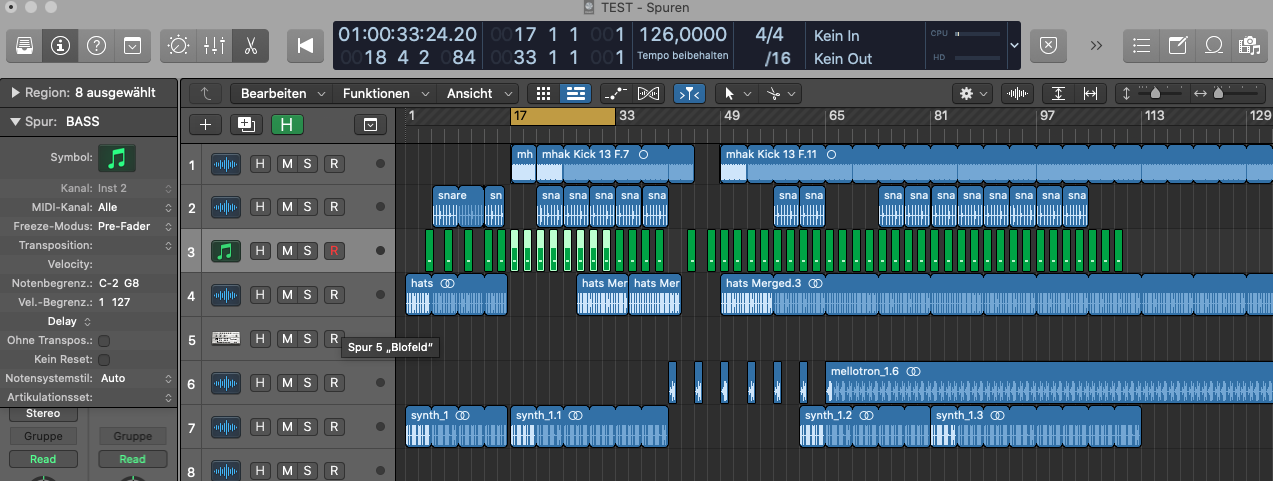Viewport: 1273px width, 481px height.
Task: Open the Library panel
Action: click(x=26, y=46)
